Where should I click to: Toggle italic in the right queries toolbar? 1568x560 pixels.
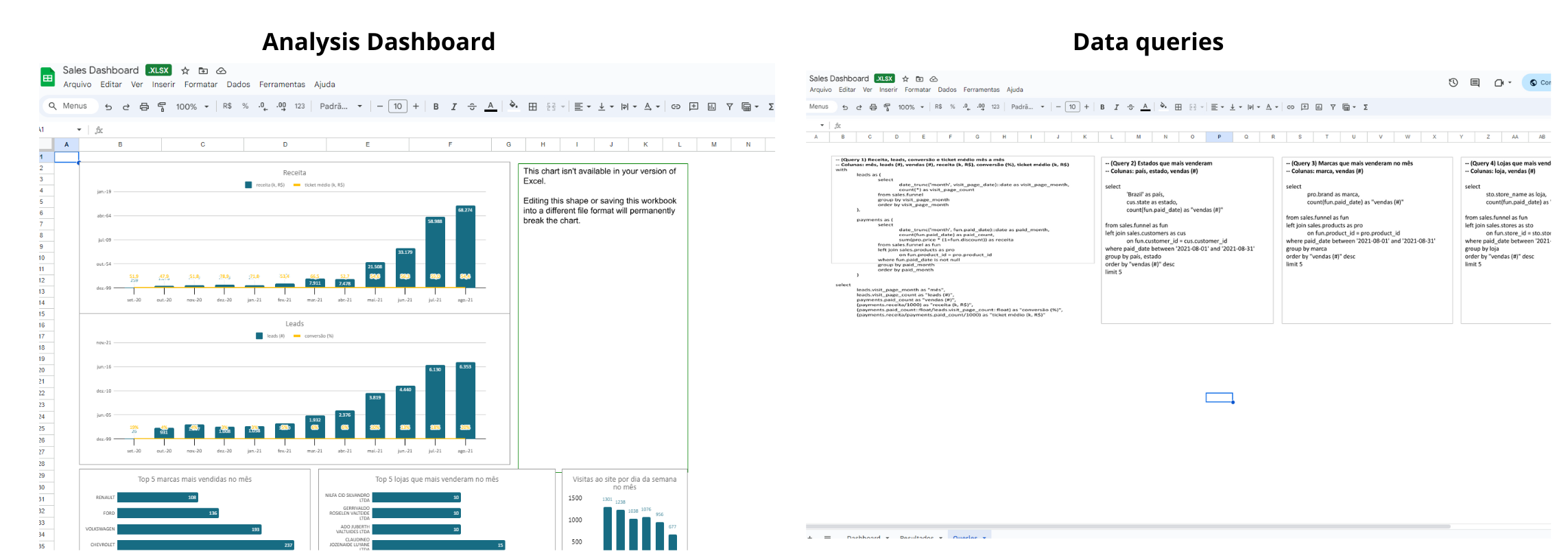pyautogui.click(x=1116, y=107)
